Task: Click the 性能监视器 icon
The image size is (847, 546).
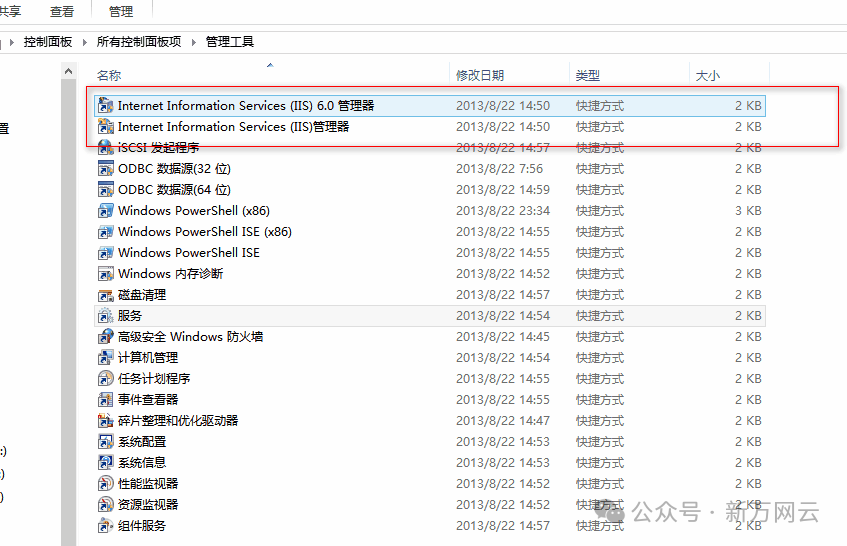Action: [105, 484]
